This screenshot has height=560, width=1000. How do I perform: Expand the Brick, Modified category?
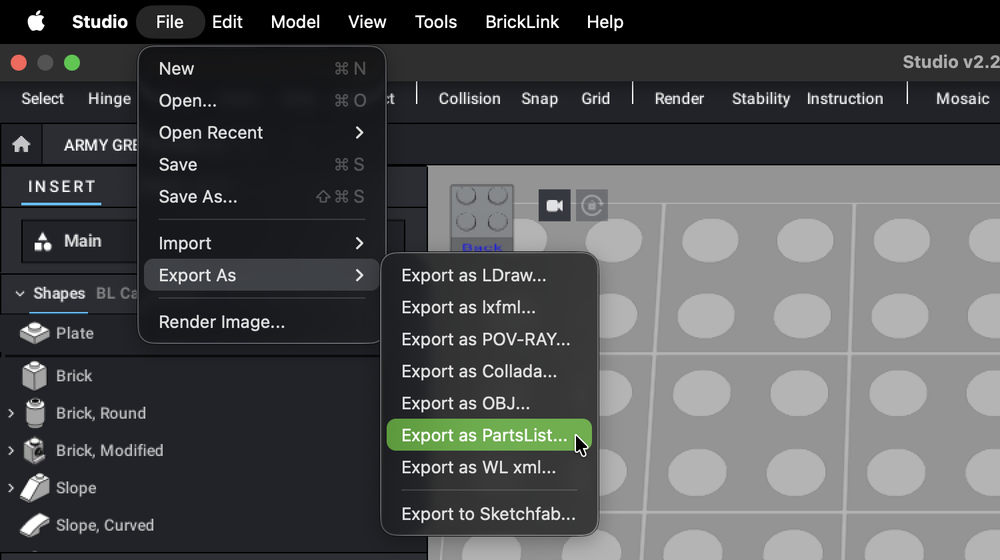click(11, 450)
